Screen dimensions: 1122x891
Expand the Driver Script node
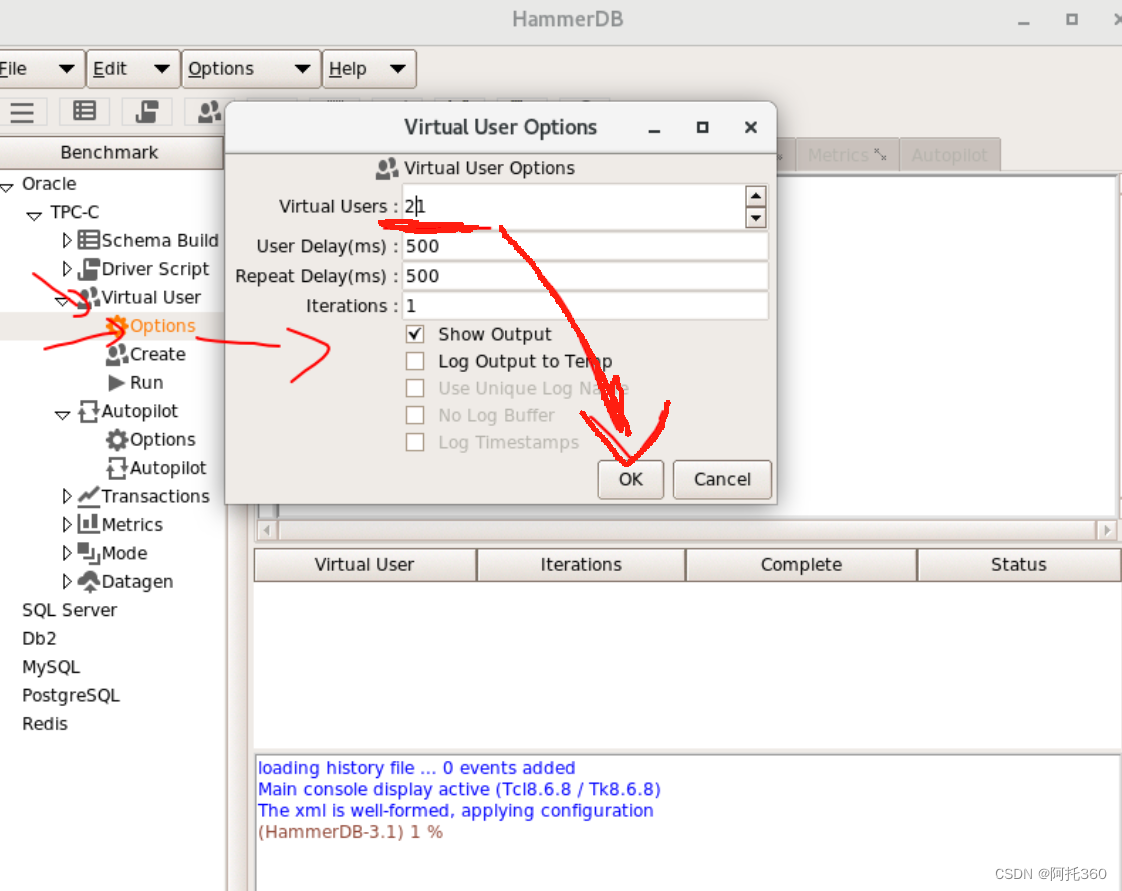(67, 268)
